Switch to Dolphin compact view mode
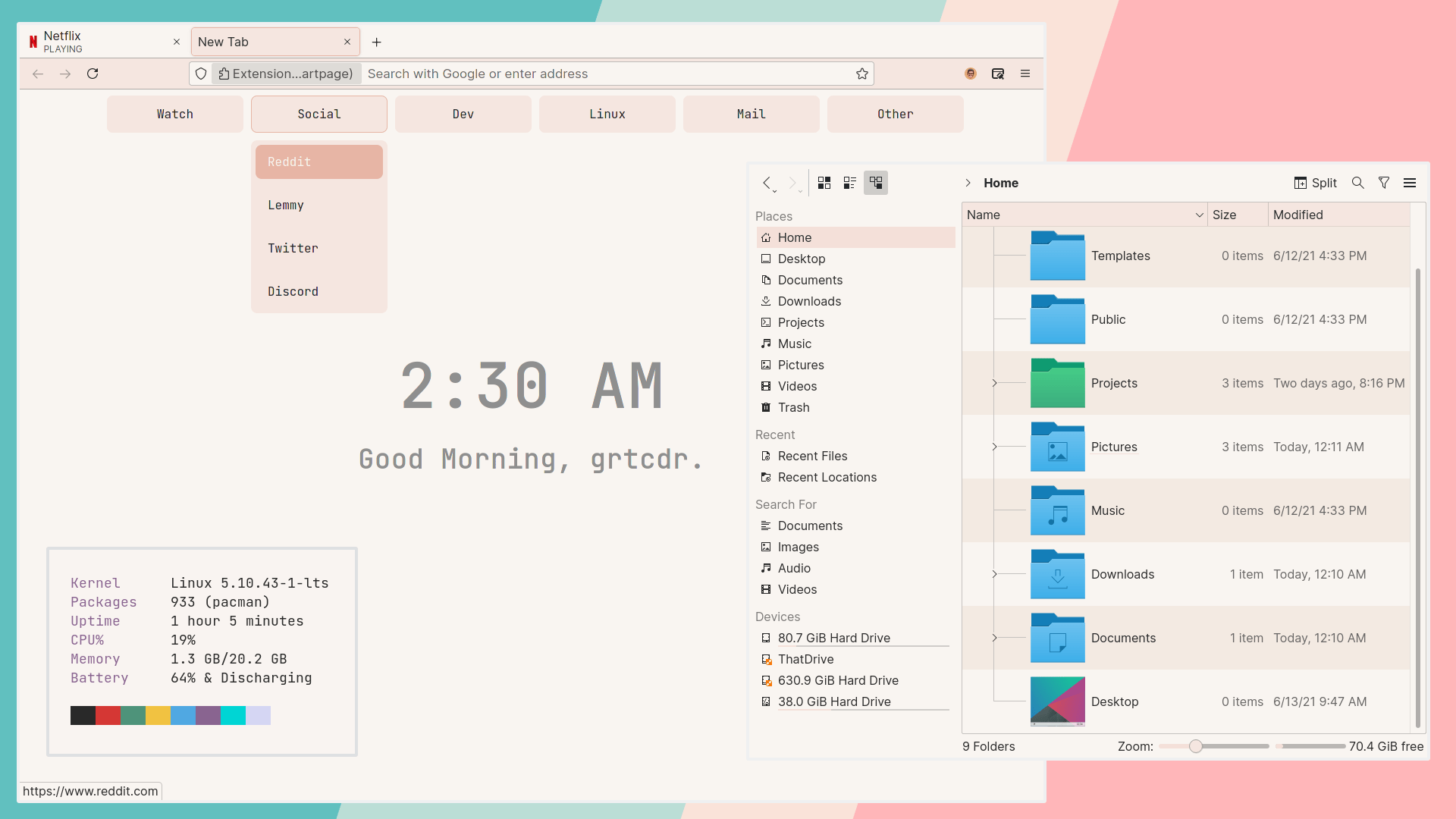This screenshot has width=1456, height=819. (x=850, y=183)
